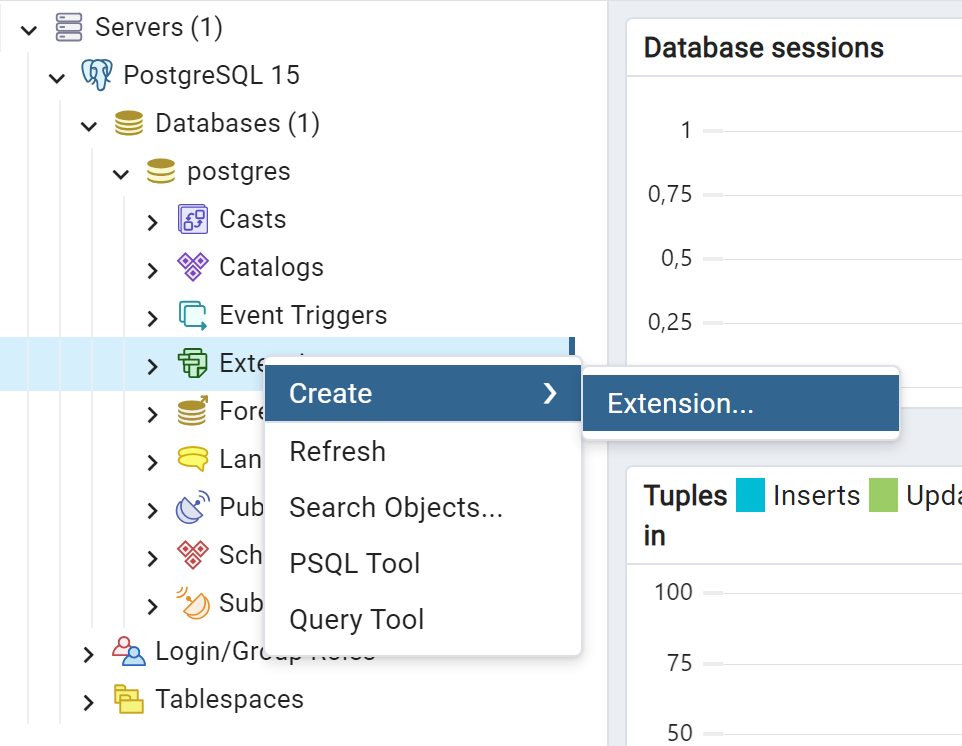Image resolution: width=962 pixels, height=746 pixels.
Task: Click the Event Triggers icon
Action: (x=193, y=315)
